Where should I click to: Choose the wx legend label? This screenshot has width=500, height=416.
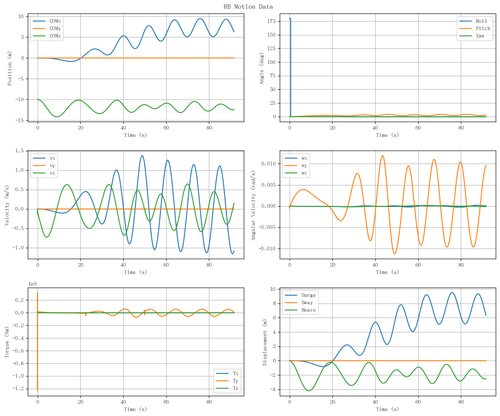pyautogui.click(x=304, y=158)
